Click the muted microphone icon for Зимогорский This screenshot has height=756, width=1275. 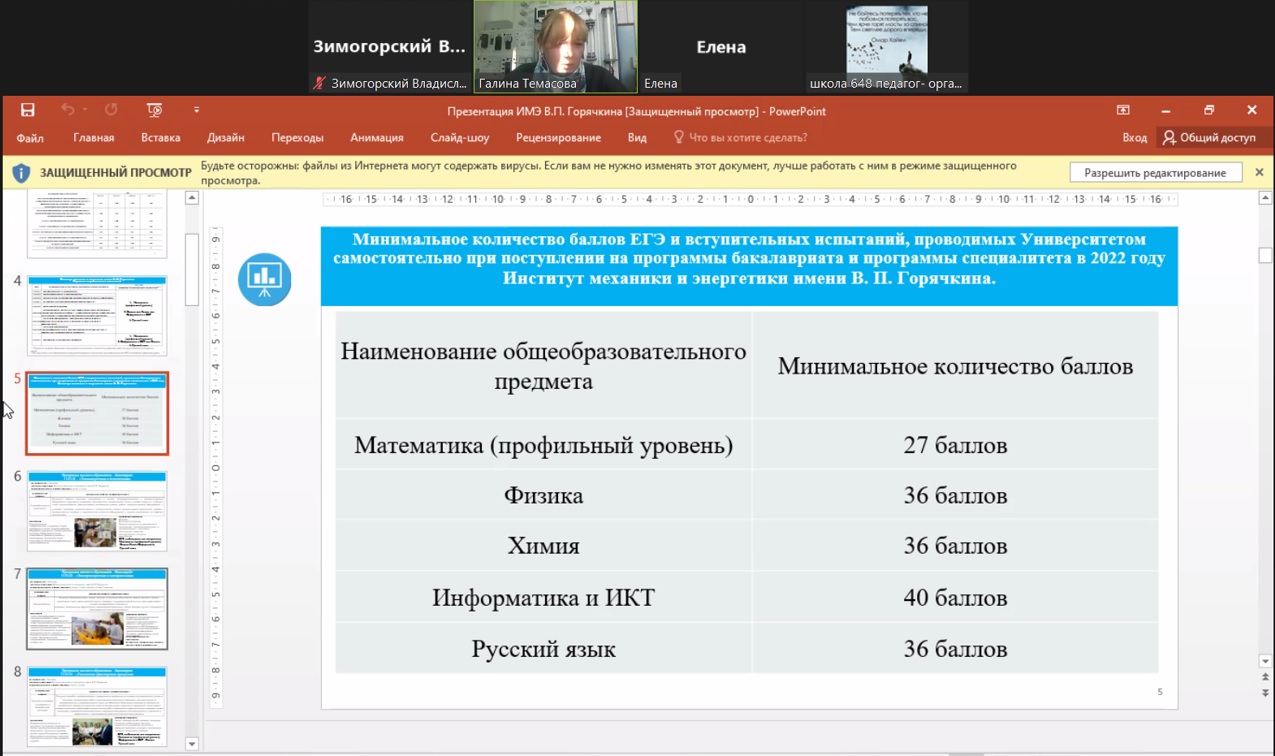(319, 84)
